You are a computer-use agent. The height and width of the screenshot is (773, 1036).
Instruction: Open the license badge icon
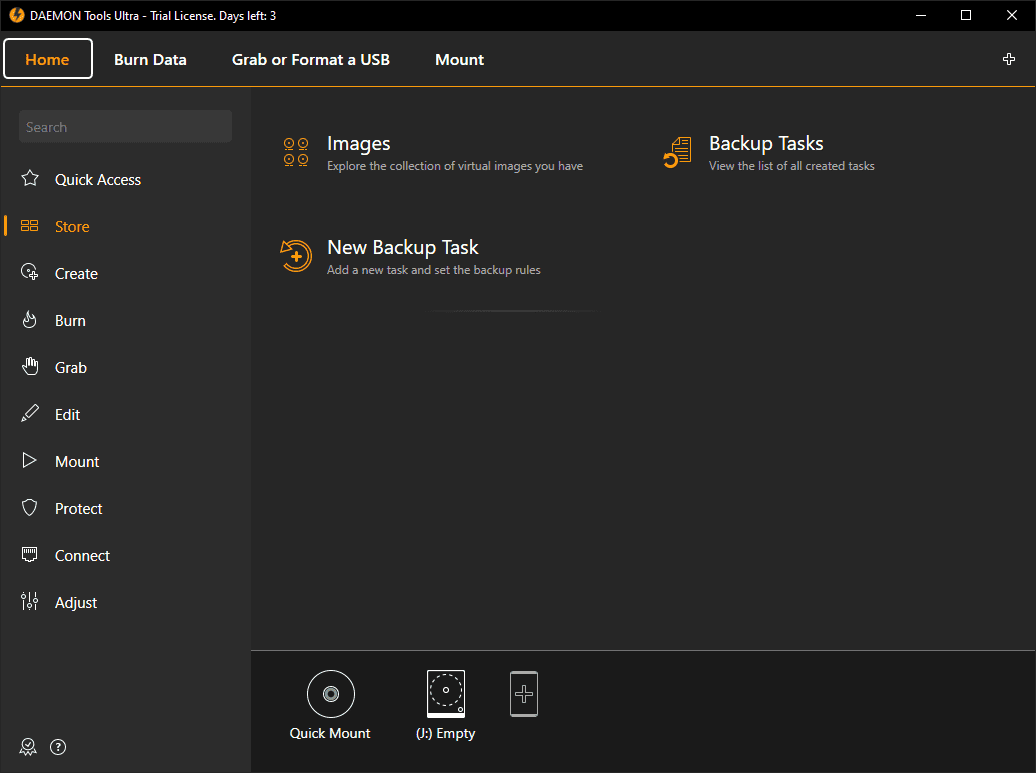pos(28,747)
